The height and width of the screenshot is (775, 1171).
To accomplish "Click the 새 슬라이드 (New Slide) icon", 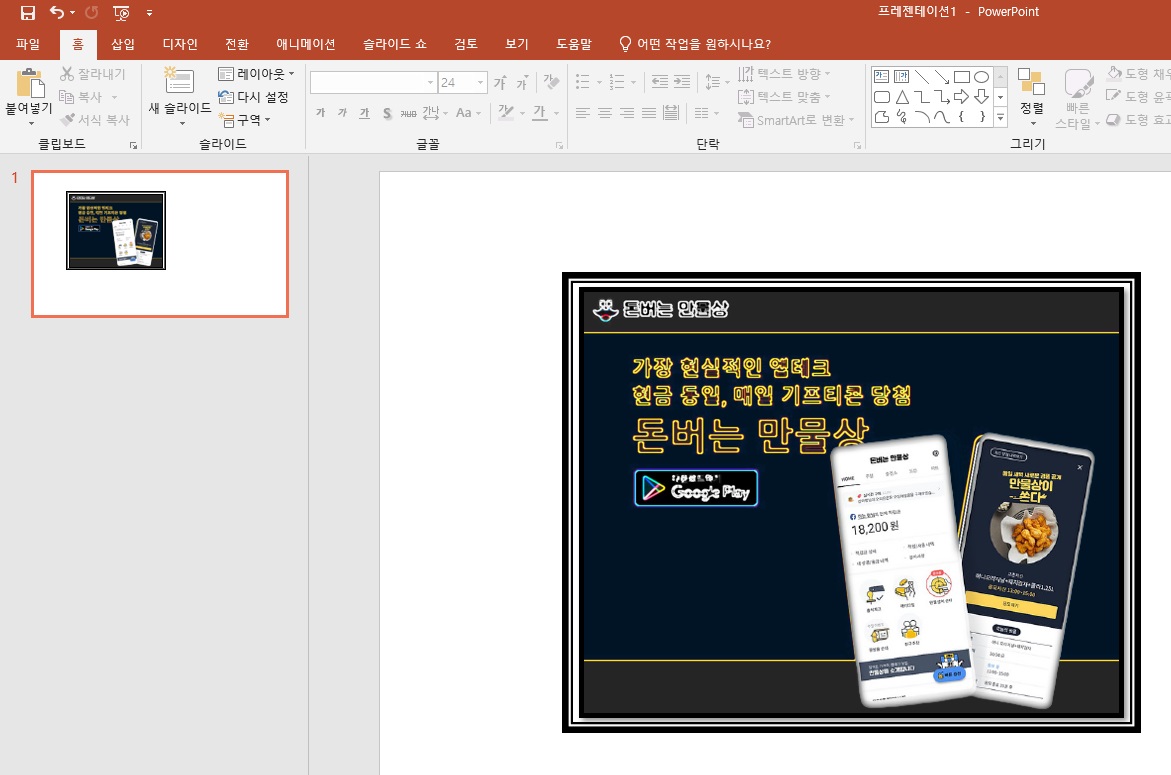I will click(x=179, y=81).
